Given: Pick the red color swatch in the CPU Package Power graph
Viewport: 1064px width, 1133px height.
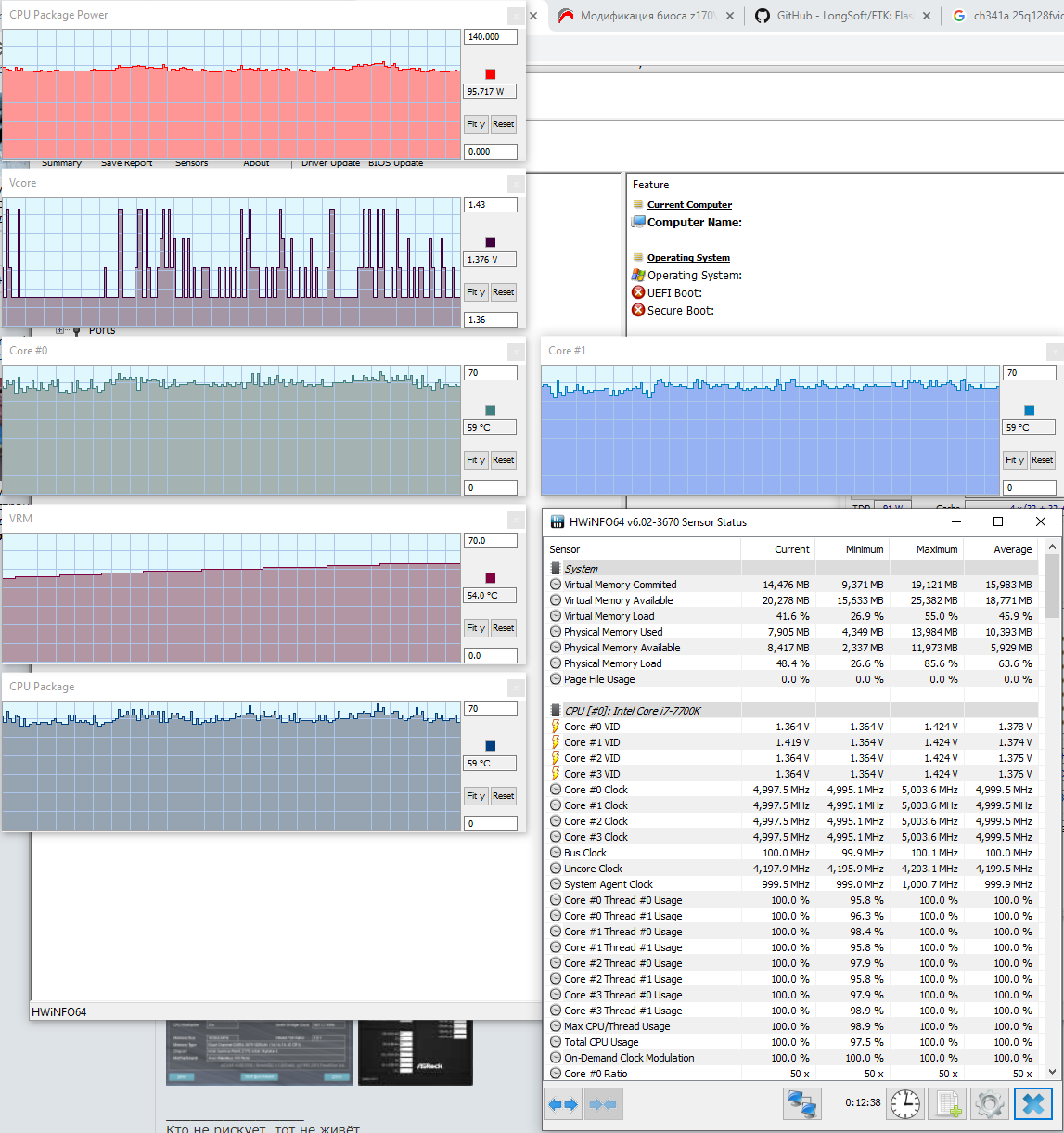Looking at the screenshot, I should tap(491, 74).
